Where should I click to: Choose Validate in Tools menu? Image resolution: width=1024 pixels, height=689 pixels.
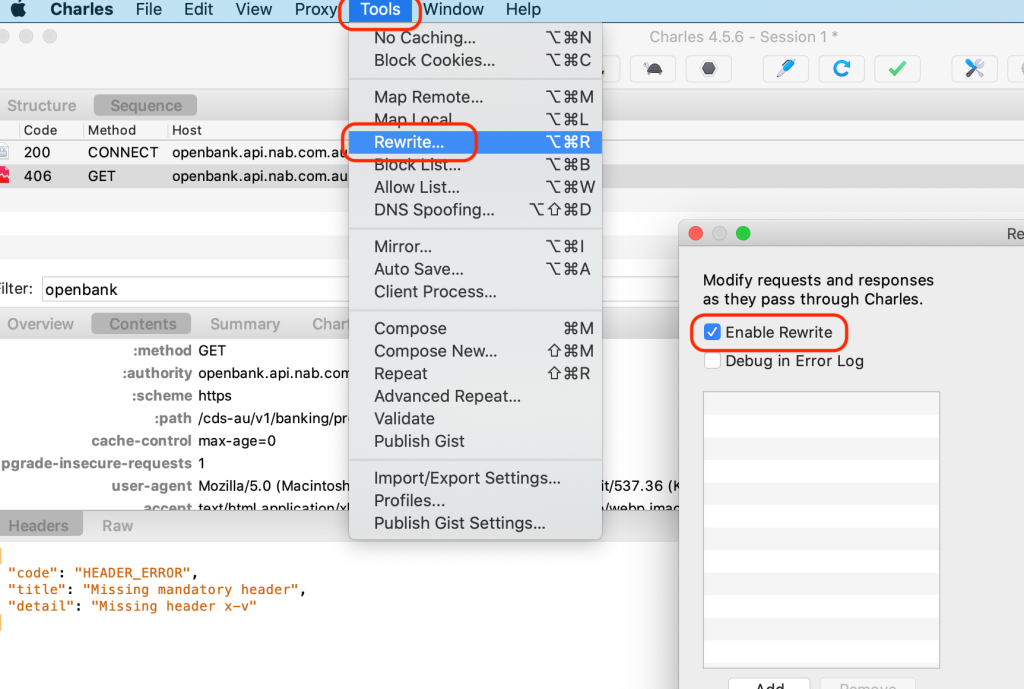click(475, 419)
